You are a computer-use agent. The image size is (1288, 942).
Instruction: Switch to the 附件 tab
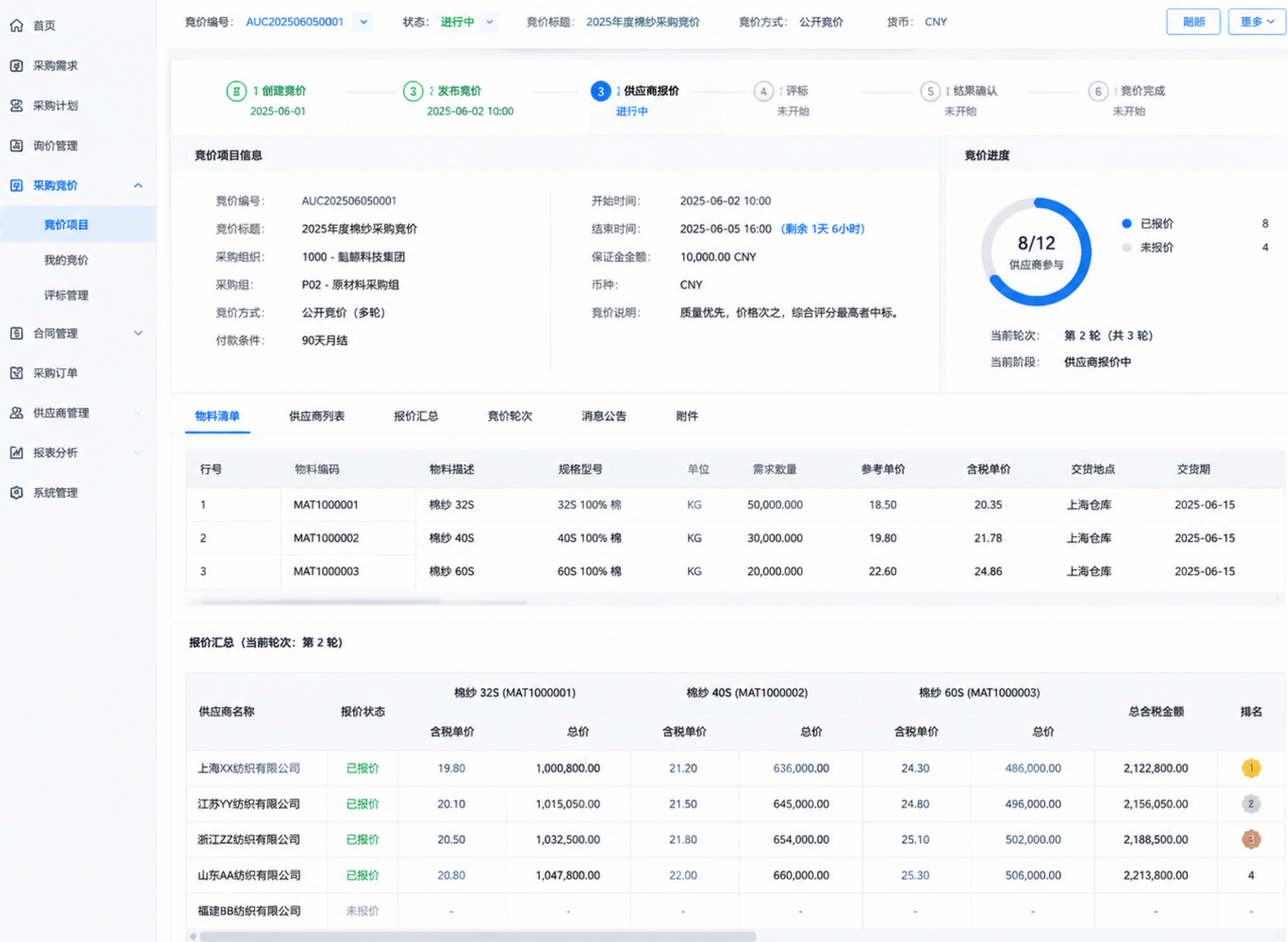(687, 416)
